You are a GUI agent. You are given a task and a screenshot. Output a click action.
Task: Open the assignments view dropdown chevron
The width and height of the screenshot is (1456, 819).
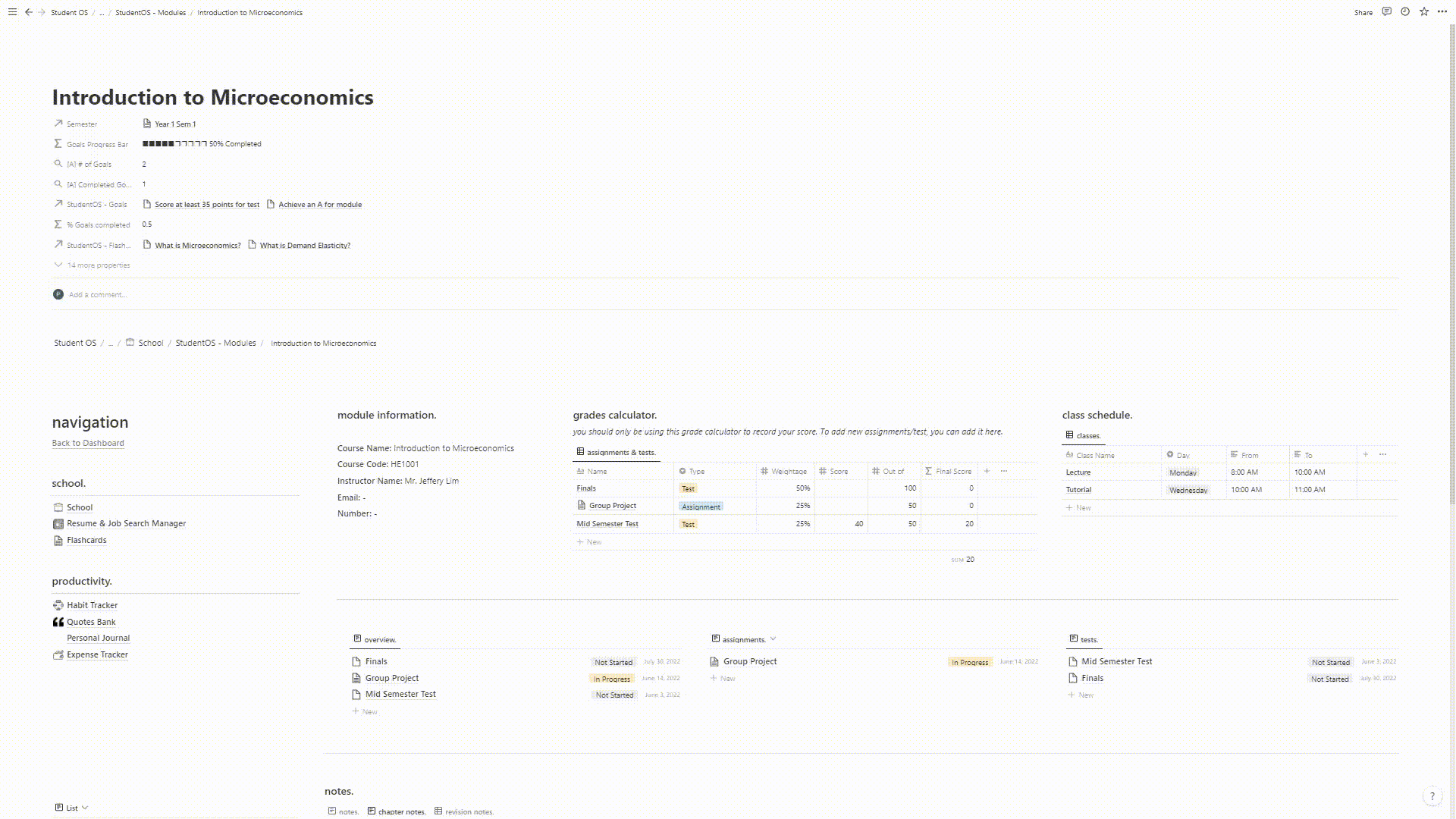tap(773, 639)
